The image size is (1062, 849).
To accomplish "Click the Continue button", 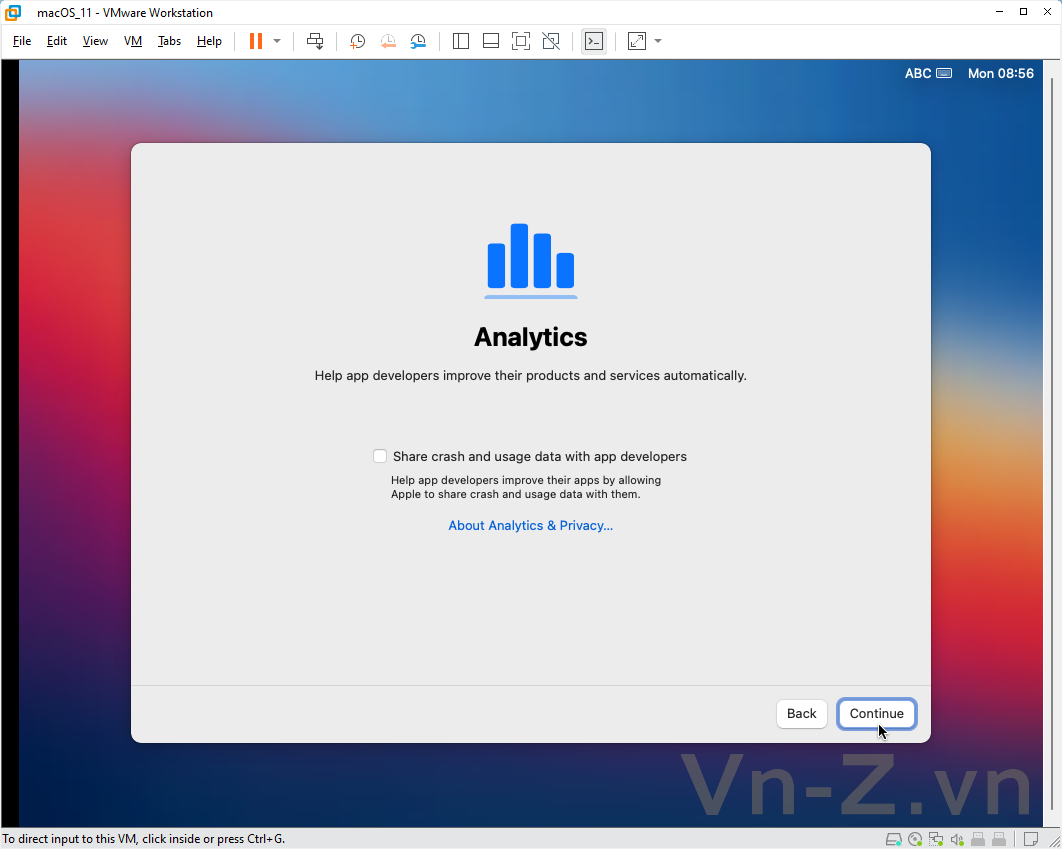I will click(876, 714).
